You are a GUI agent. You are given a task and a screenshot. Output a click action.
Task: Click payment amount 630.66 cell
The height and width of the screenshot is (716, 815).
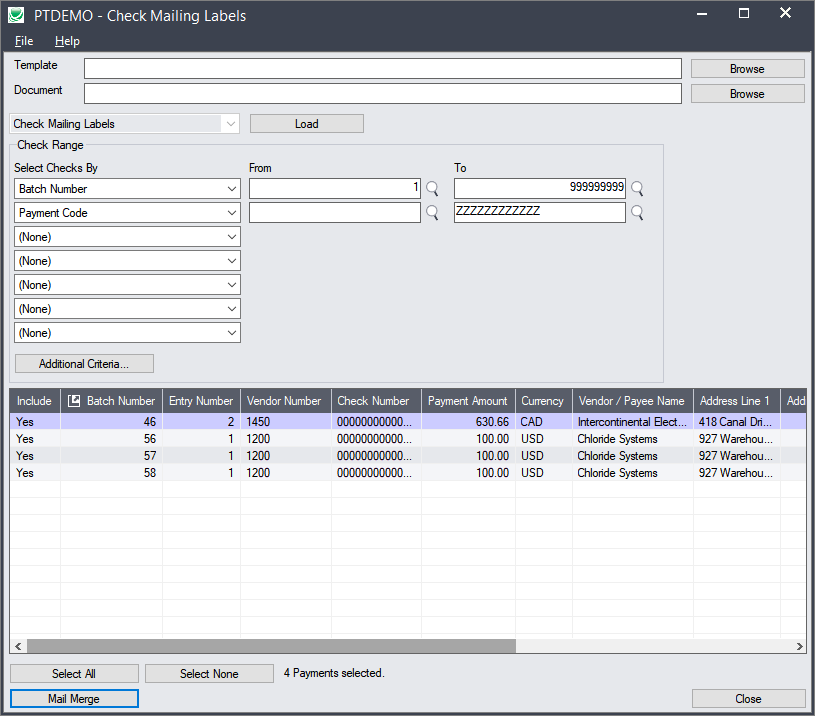pyautogui.click(x=468, y=421)
